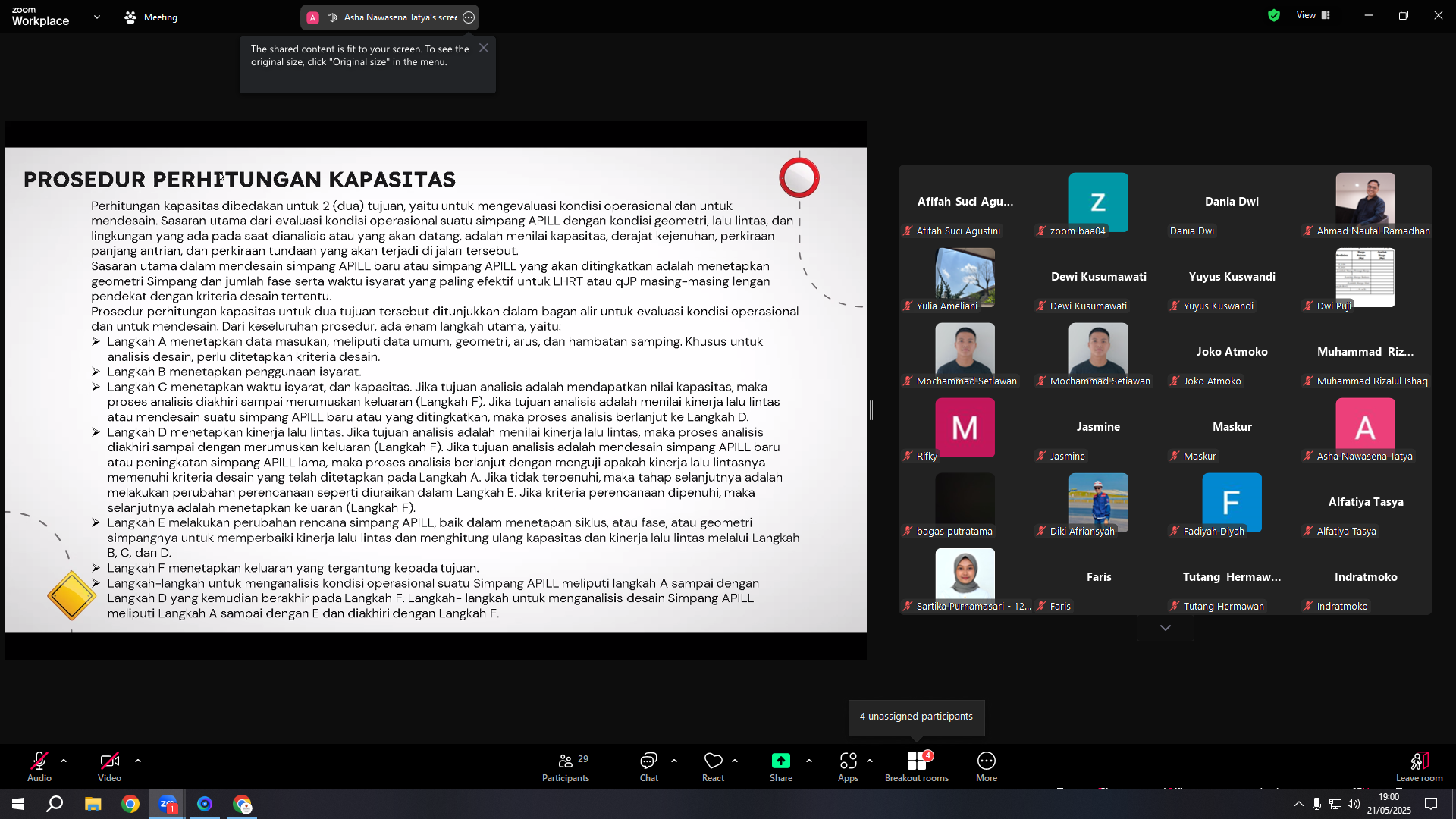The width and height of the screenshot is (1456, 819).
Task: Click the 4 unassigned participants tooltip
Action: point(916,717)
